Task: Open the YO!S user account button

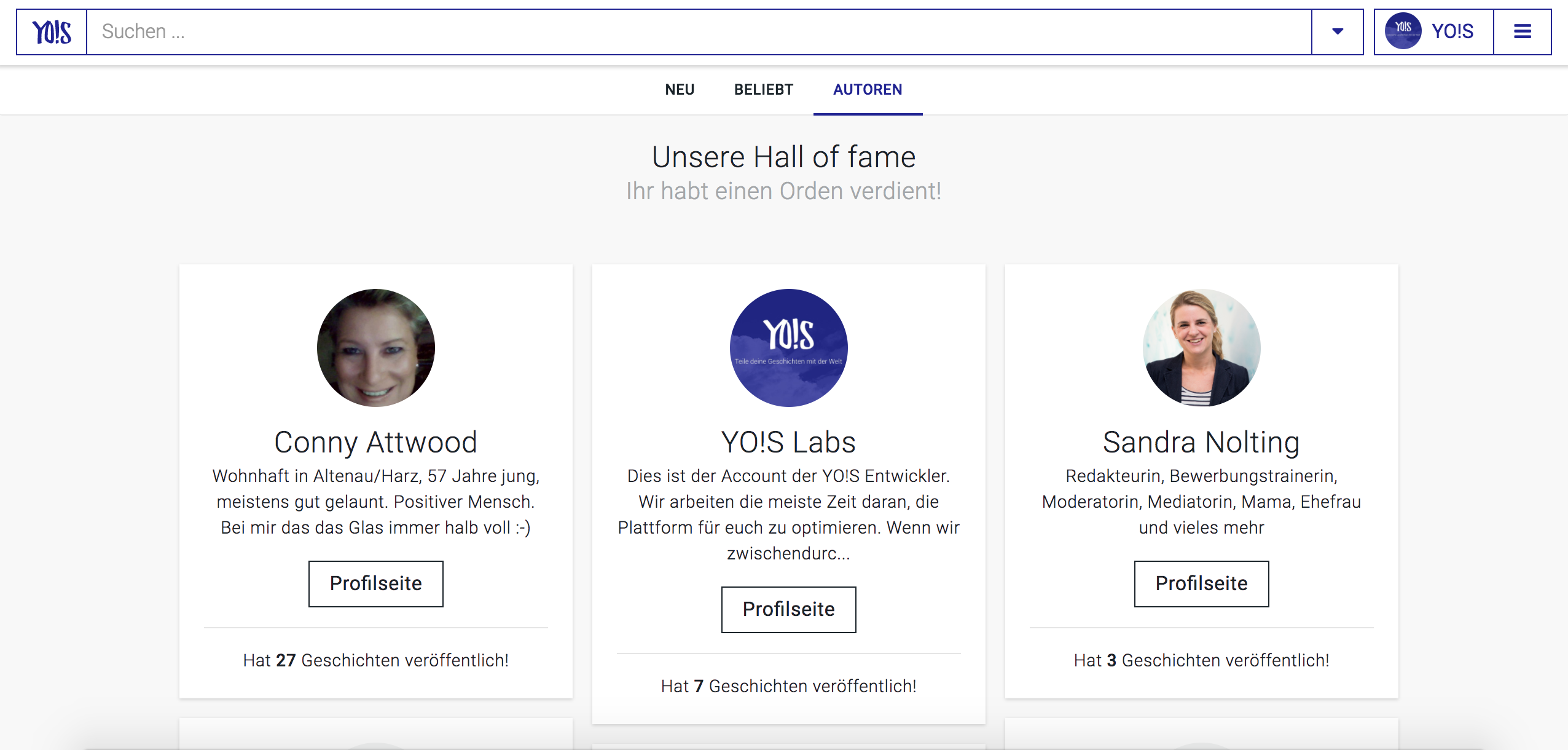Action: pyautogui.click(x=1434, y=31)
